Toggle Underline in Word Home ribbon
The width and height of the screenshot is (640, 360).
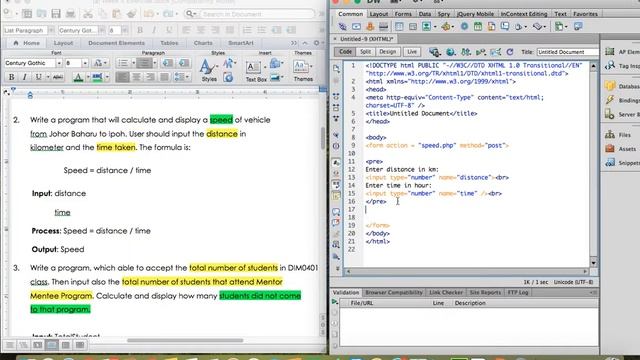pos(38,77)
